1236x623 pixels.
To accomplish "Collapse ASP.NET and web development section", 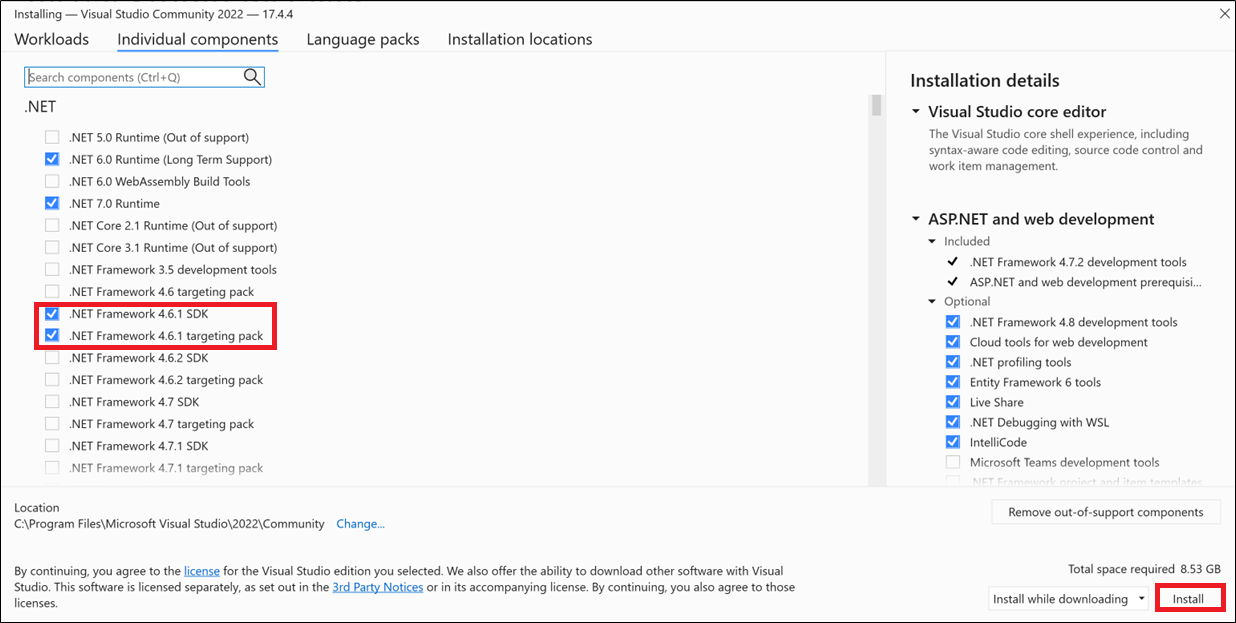I will [916, 219].
